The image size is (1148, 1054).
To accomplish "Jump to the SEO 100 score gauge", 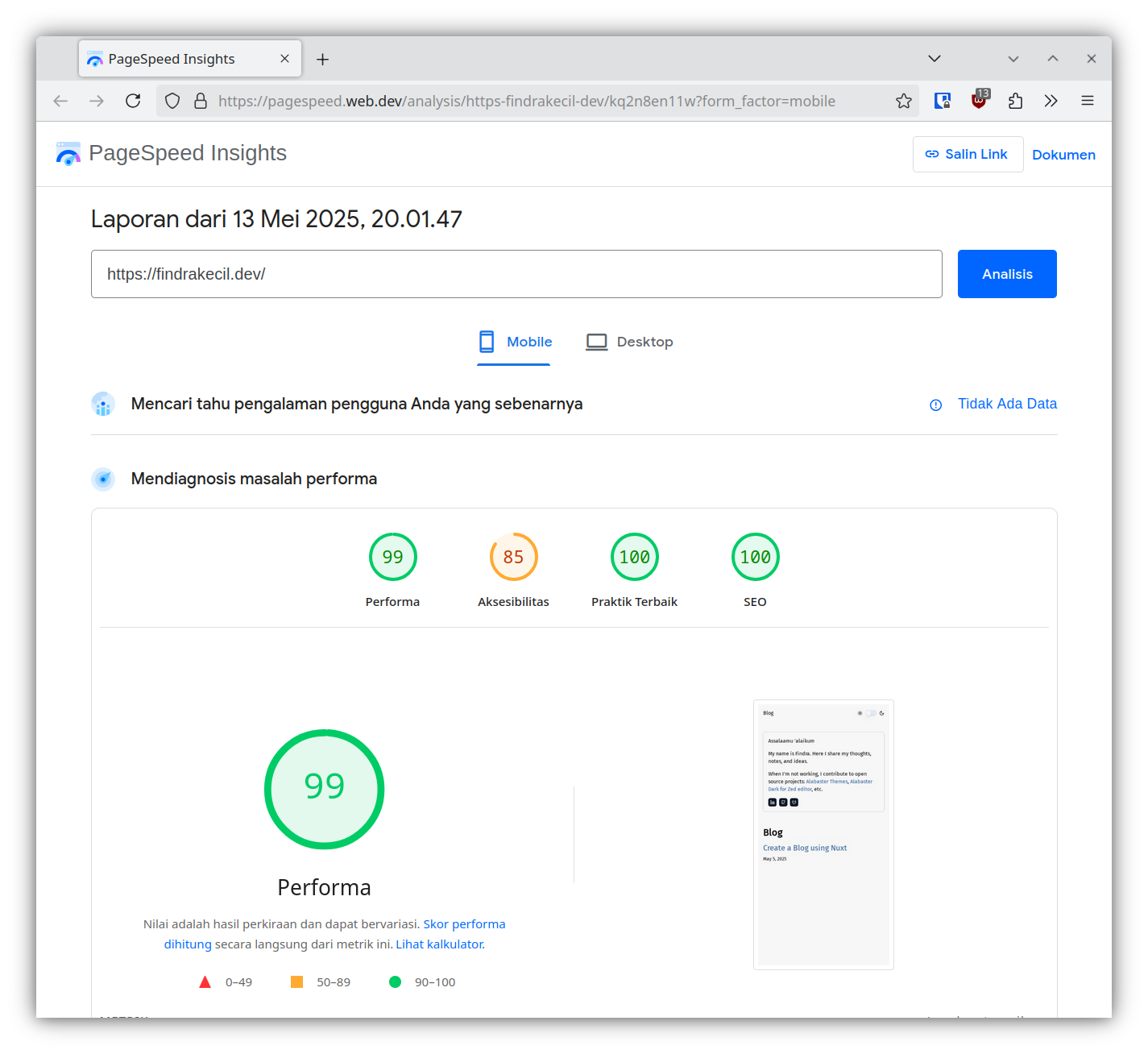I will (x=755, y=557).
